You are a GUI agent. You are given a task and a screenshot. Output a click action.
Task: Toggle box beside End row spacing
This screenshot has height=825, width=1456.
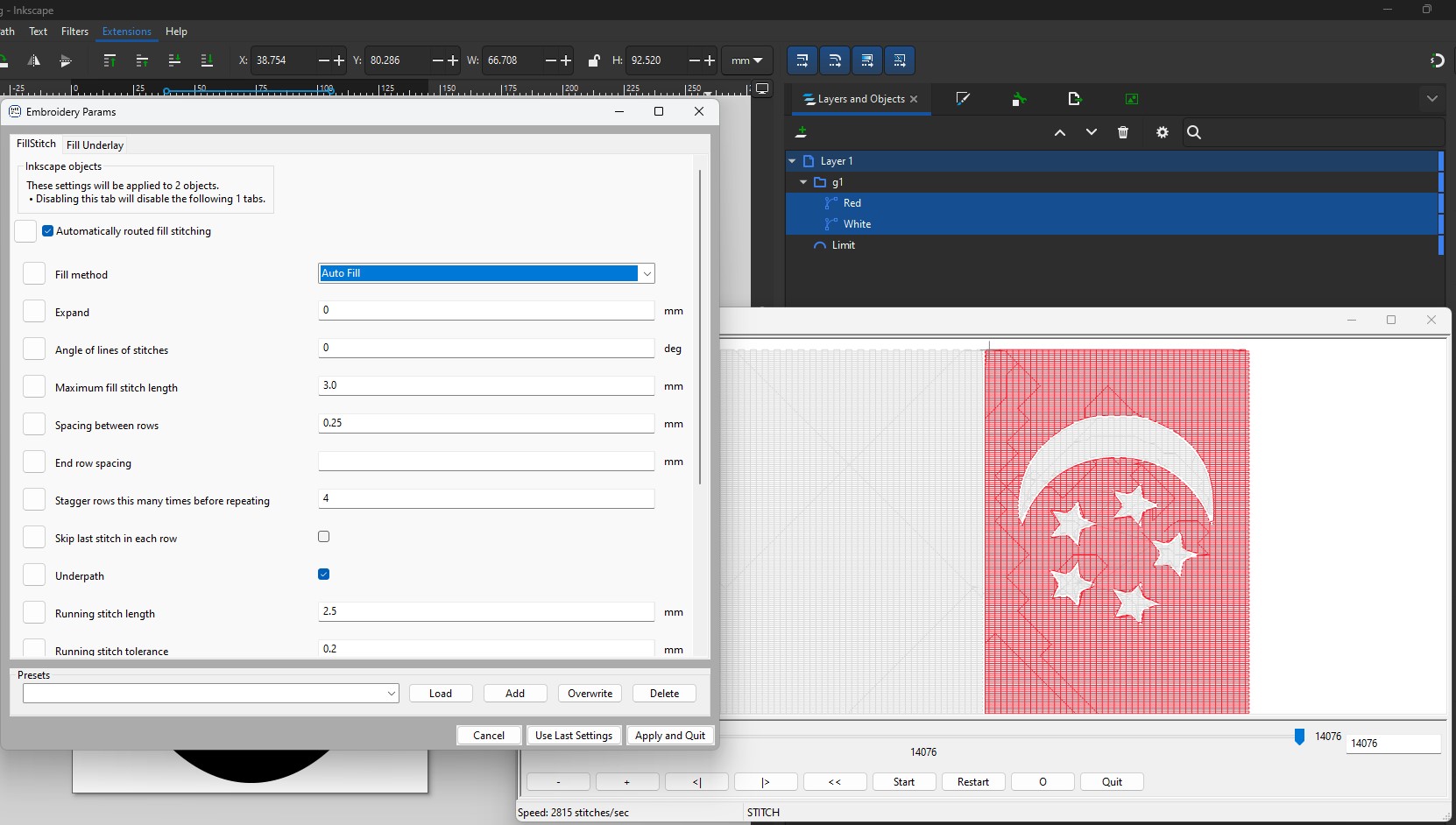coord(34,462)
